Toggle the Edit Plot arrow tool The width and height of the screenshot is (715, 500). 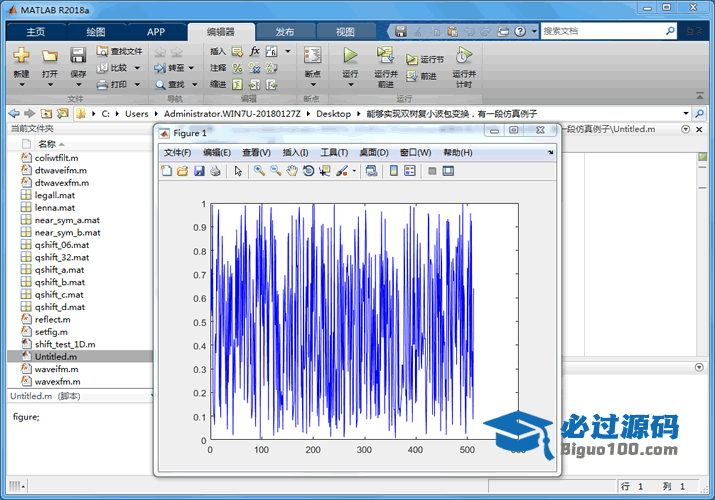pos(238,171)
